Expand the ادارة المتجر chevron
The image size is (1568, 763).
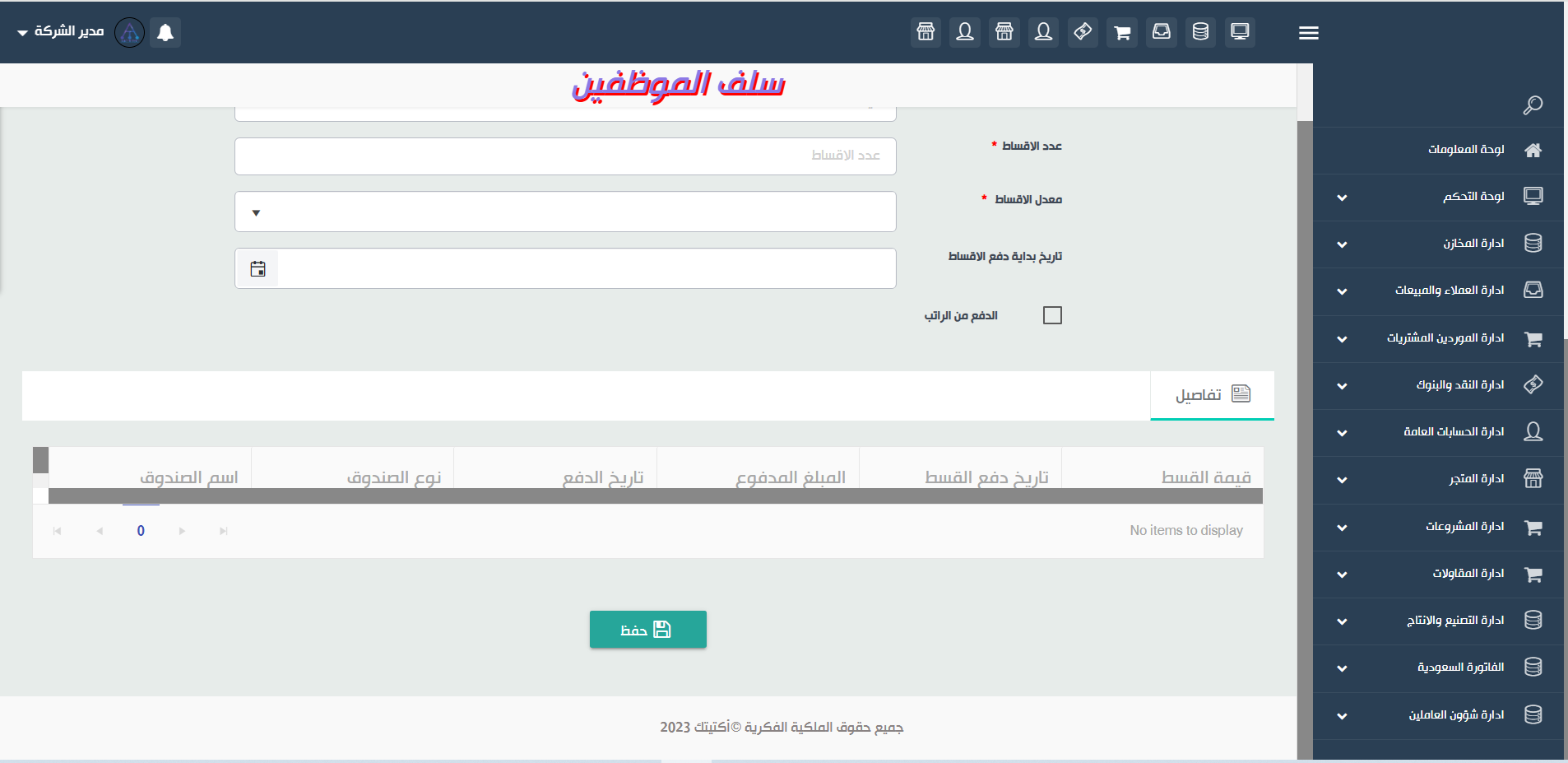[1342, 480]
